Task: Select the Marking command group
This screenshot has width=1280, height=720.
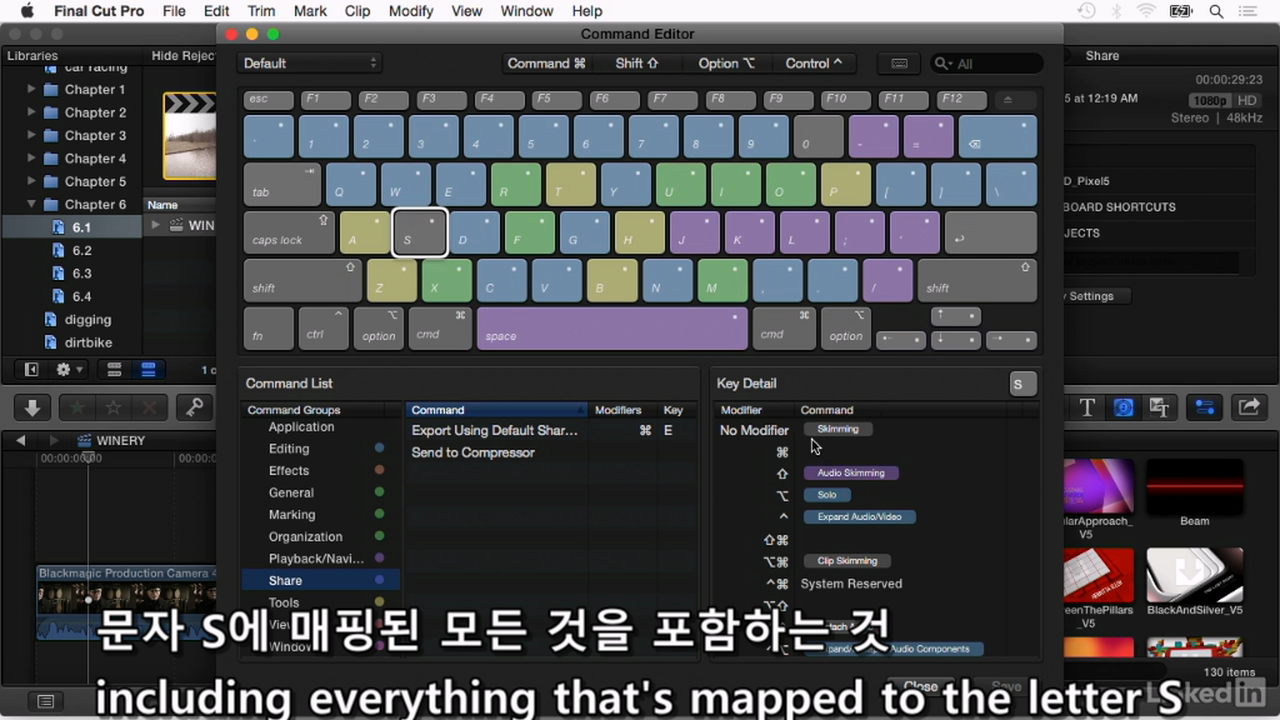Action: click(292, 515)
